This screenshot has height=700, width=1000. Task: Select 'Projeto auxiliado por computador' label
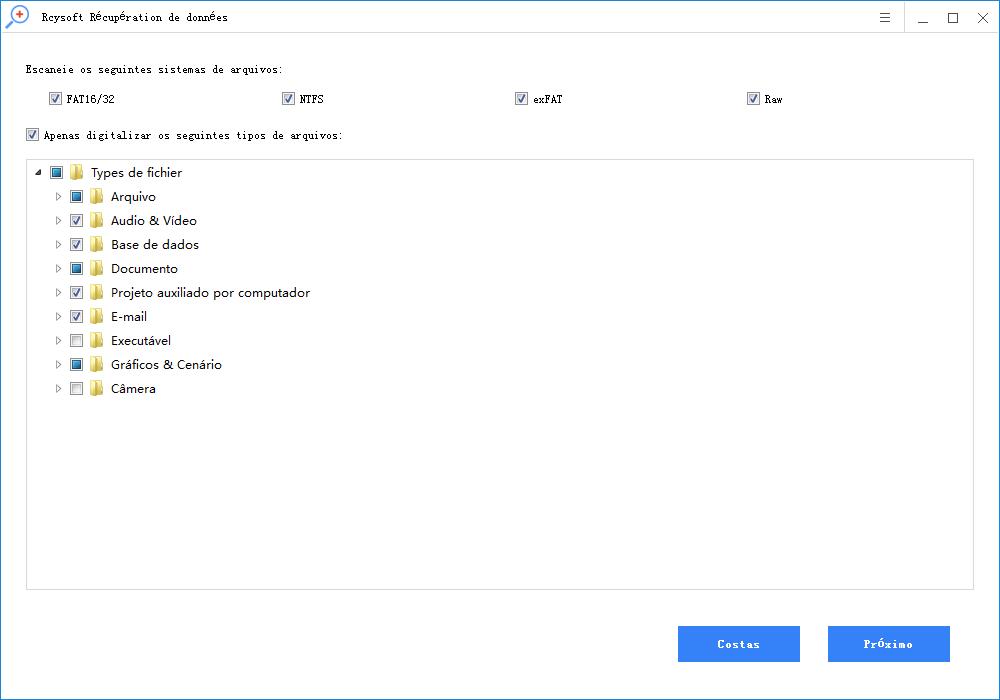pyautogui.click(x=210, y=293)
